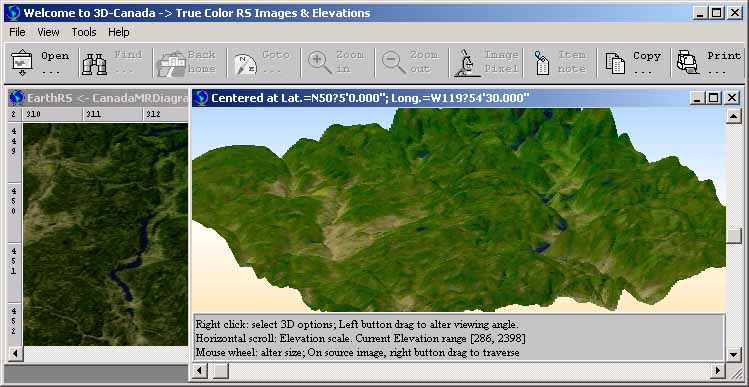
Task: Click the Open toolbar icon
Action: click(x=21, y=63)
